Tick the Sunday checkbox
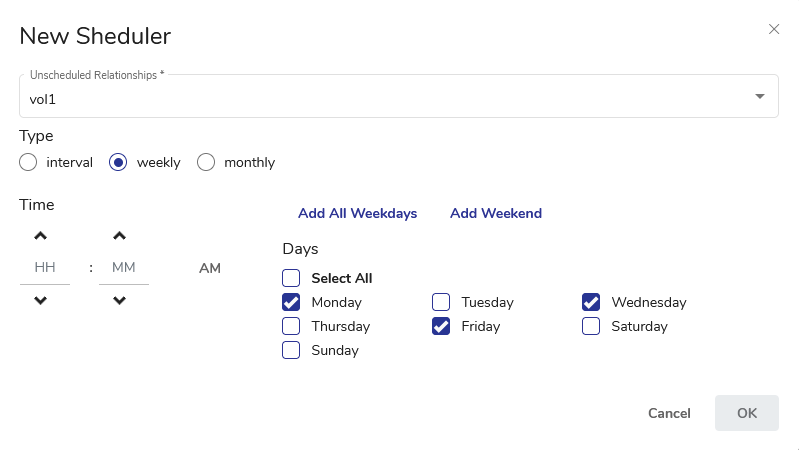 (291, 350)
